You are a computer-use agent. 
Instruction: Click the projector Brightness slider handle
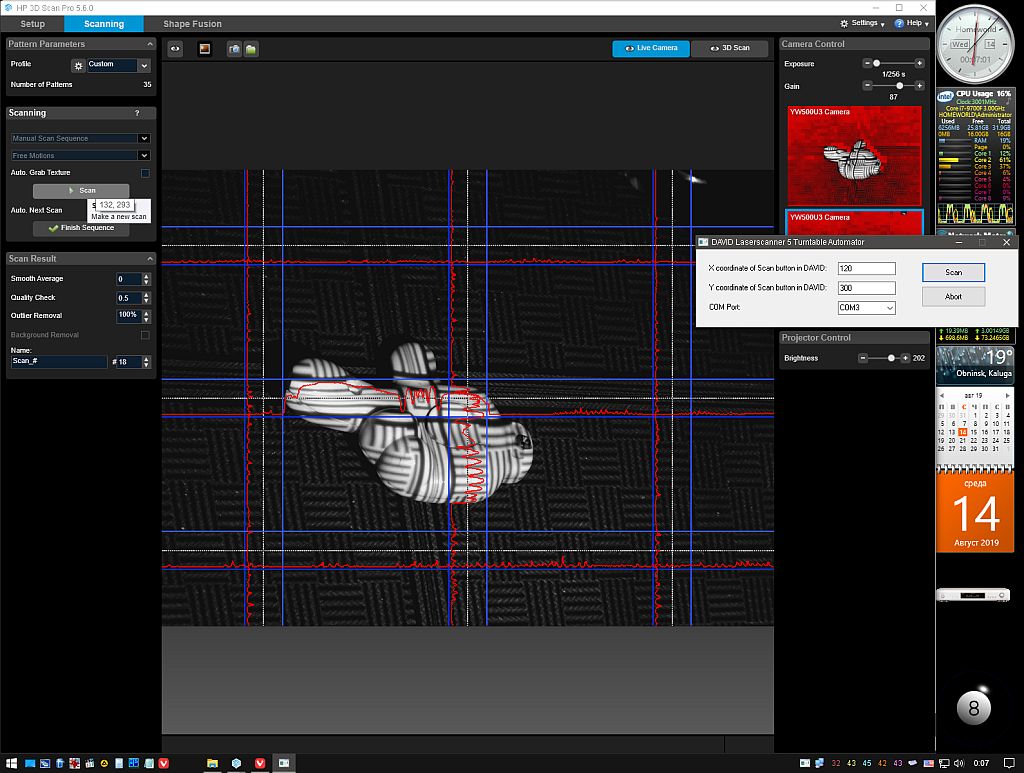click(892, 358)
